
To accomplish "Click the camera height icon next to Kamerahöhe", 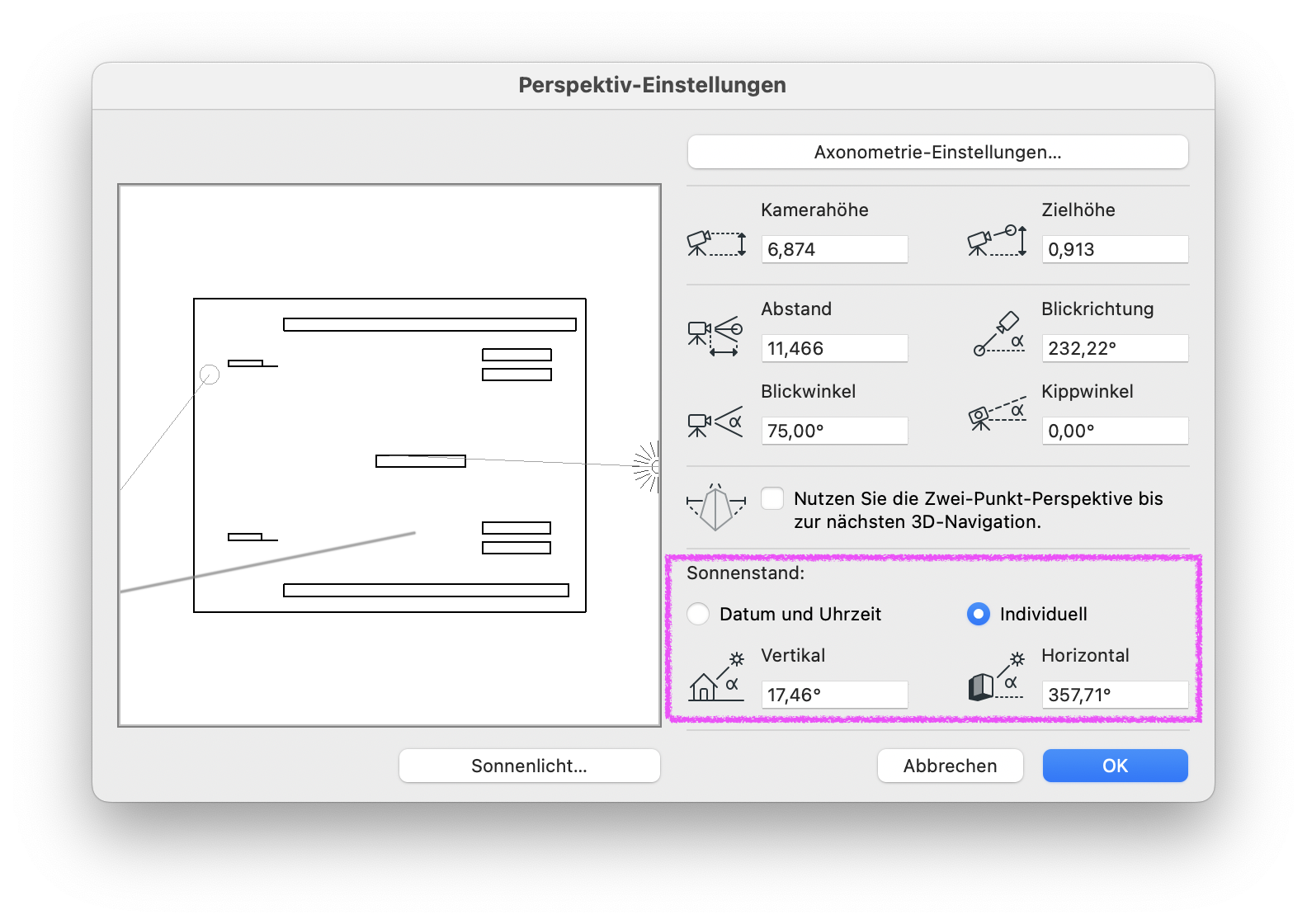I will pyautogui.click(x=716, y=243).
